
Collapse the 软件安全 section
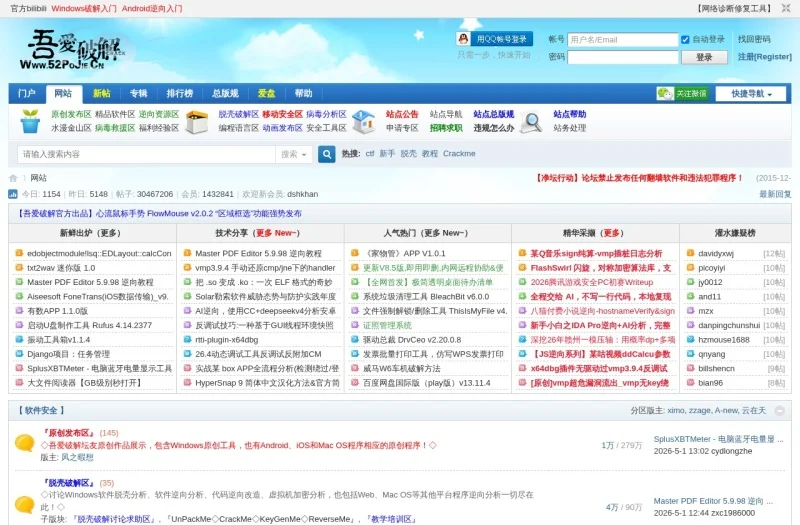pos(780,411)
